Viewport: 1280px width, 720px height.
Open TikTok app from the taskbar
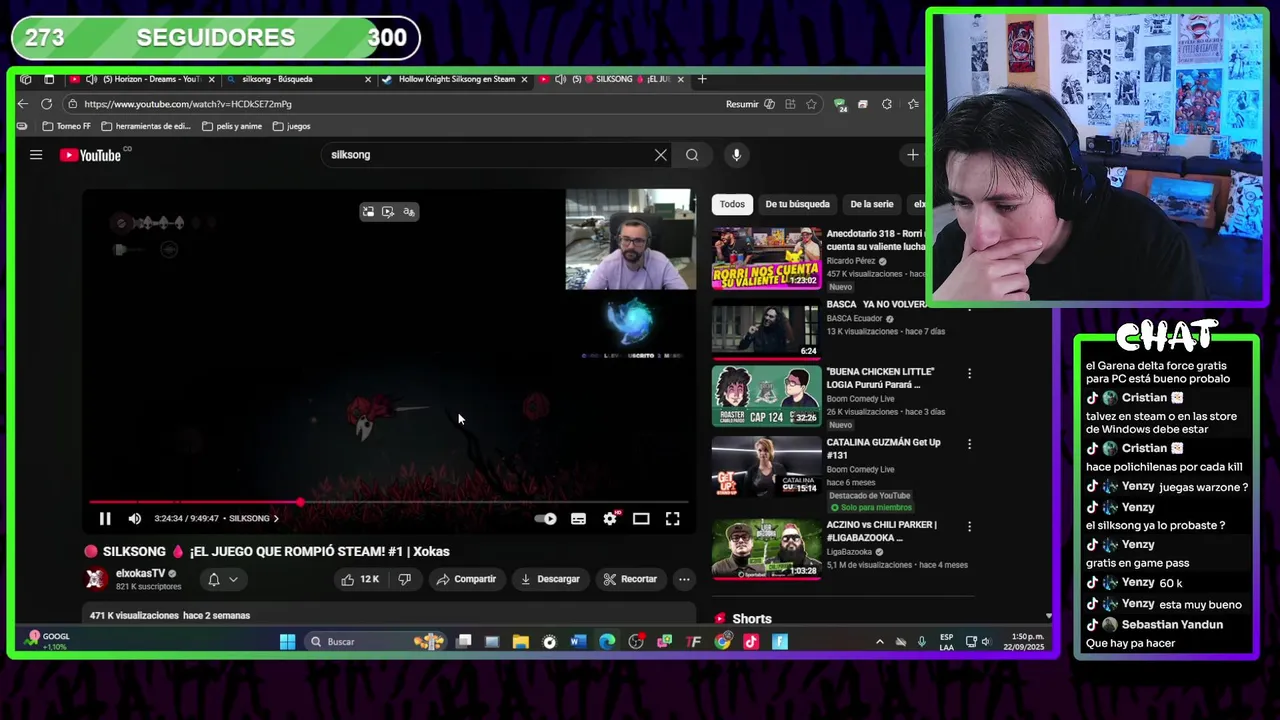click(751, 642)
